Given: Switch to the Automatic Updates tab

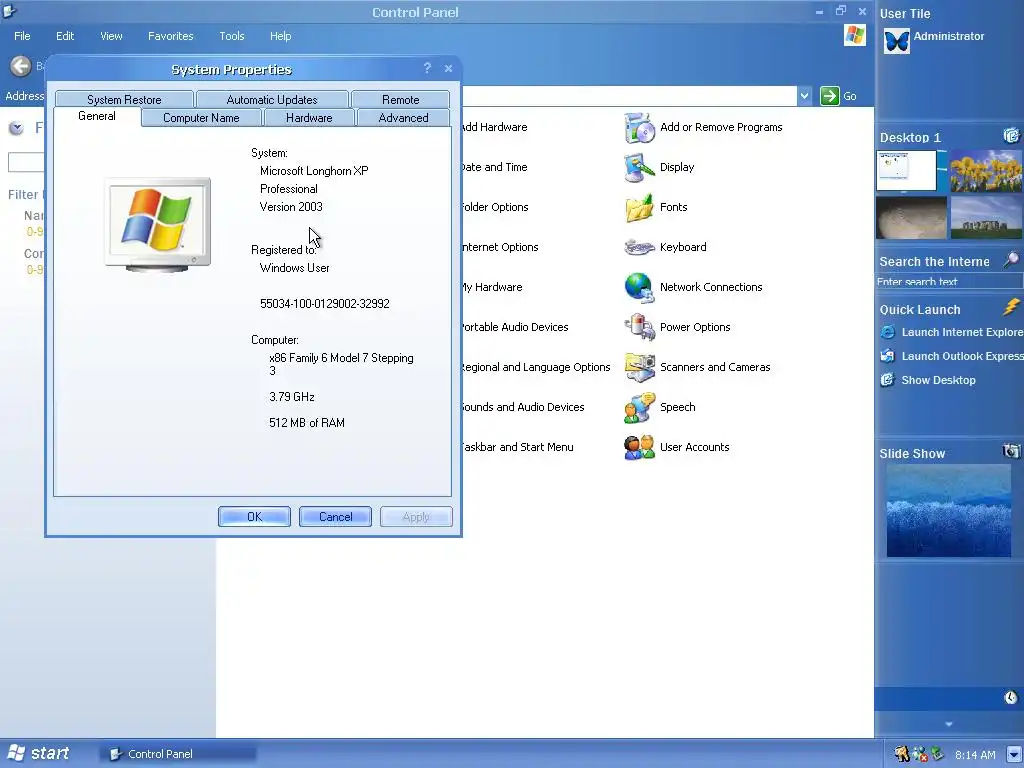Looking at the screenshot, I should pyautogui.click(x=272, y=99).
